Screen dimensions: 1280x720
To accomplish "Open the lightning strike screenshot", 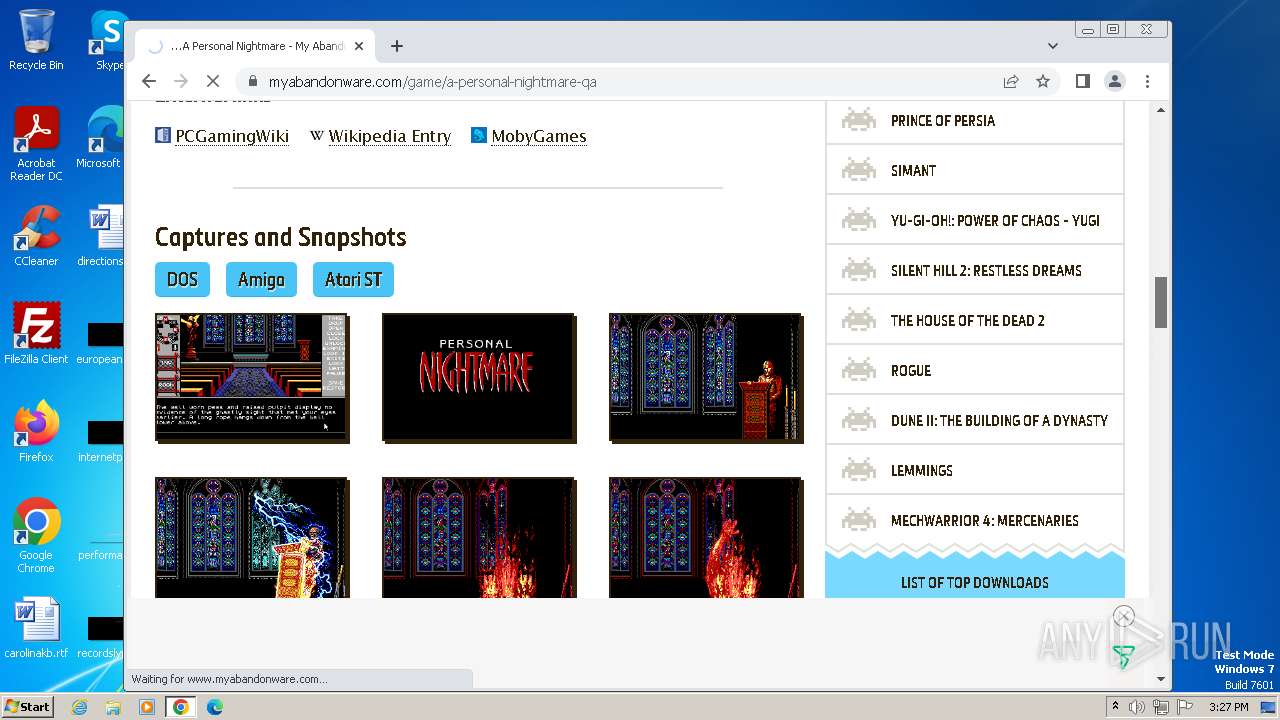I will [252, 537].
